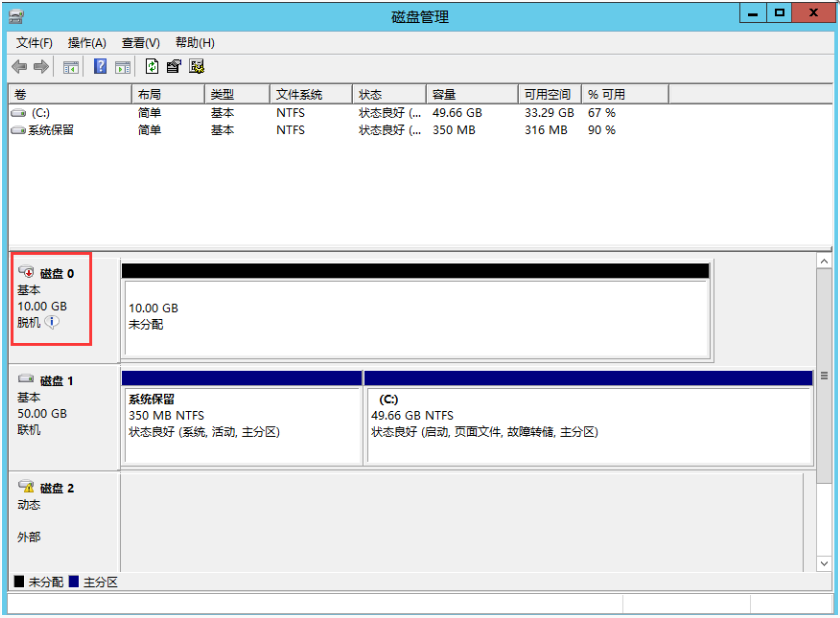
Task: Click the rightmost toolbar settings icon
Action: (x=196, y=67)
